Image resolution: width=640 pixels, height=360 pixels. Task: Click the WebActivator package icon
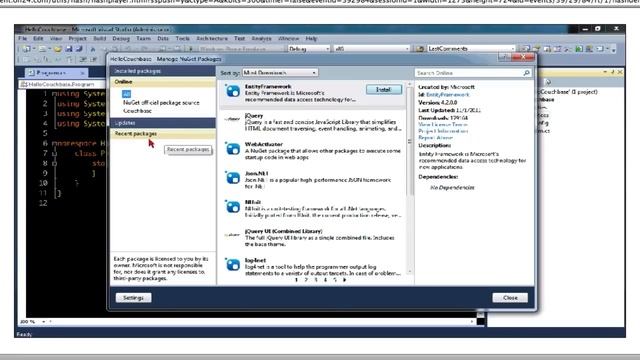pos(233,149)
